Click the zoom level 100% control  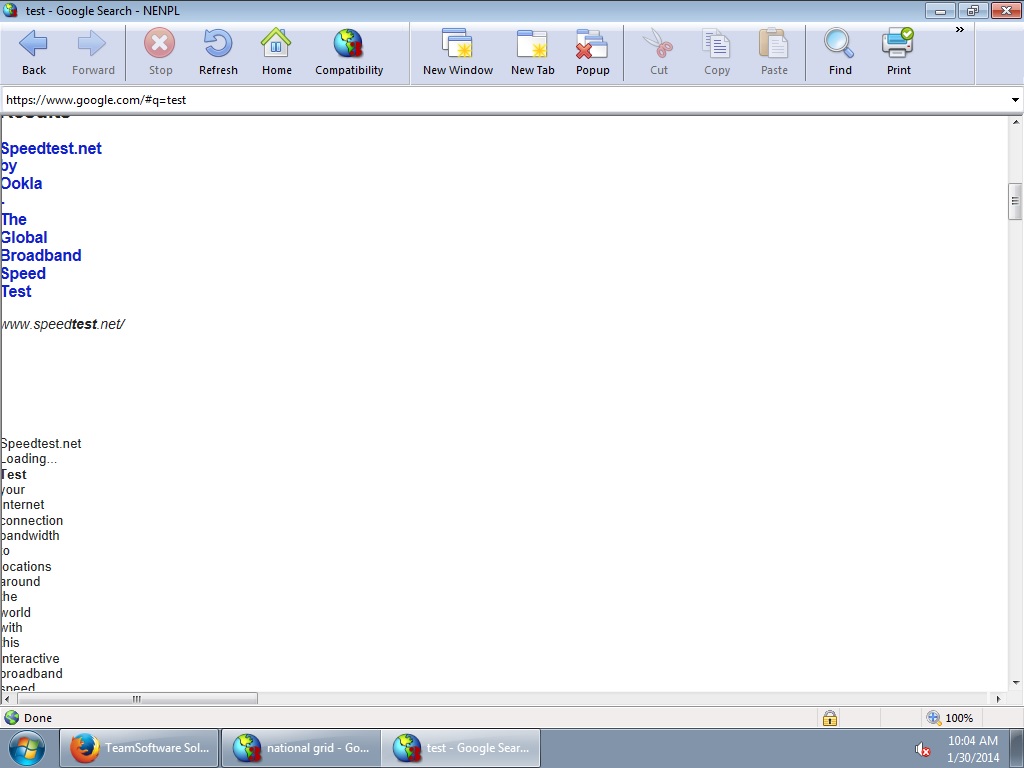pyautogui.click(x=950, y=718)
